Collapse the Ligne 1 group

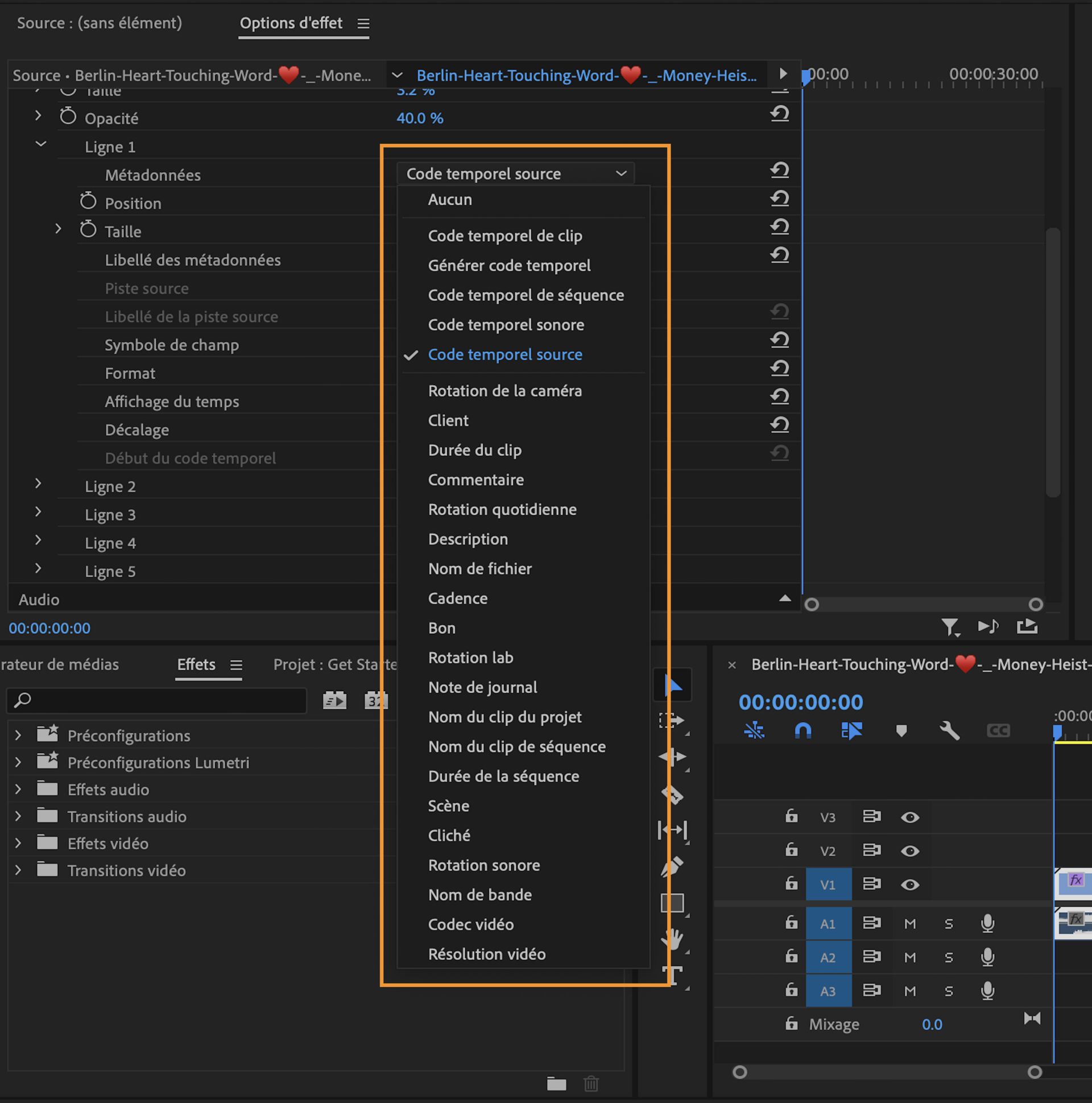coord(40,144)
